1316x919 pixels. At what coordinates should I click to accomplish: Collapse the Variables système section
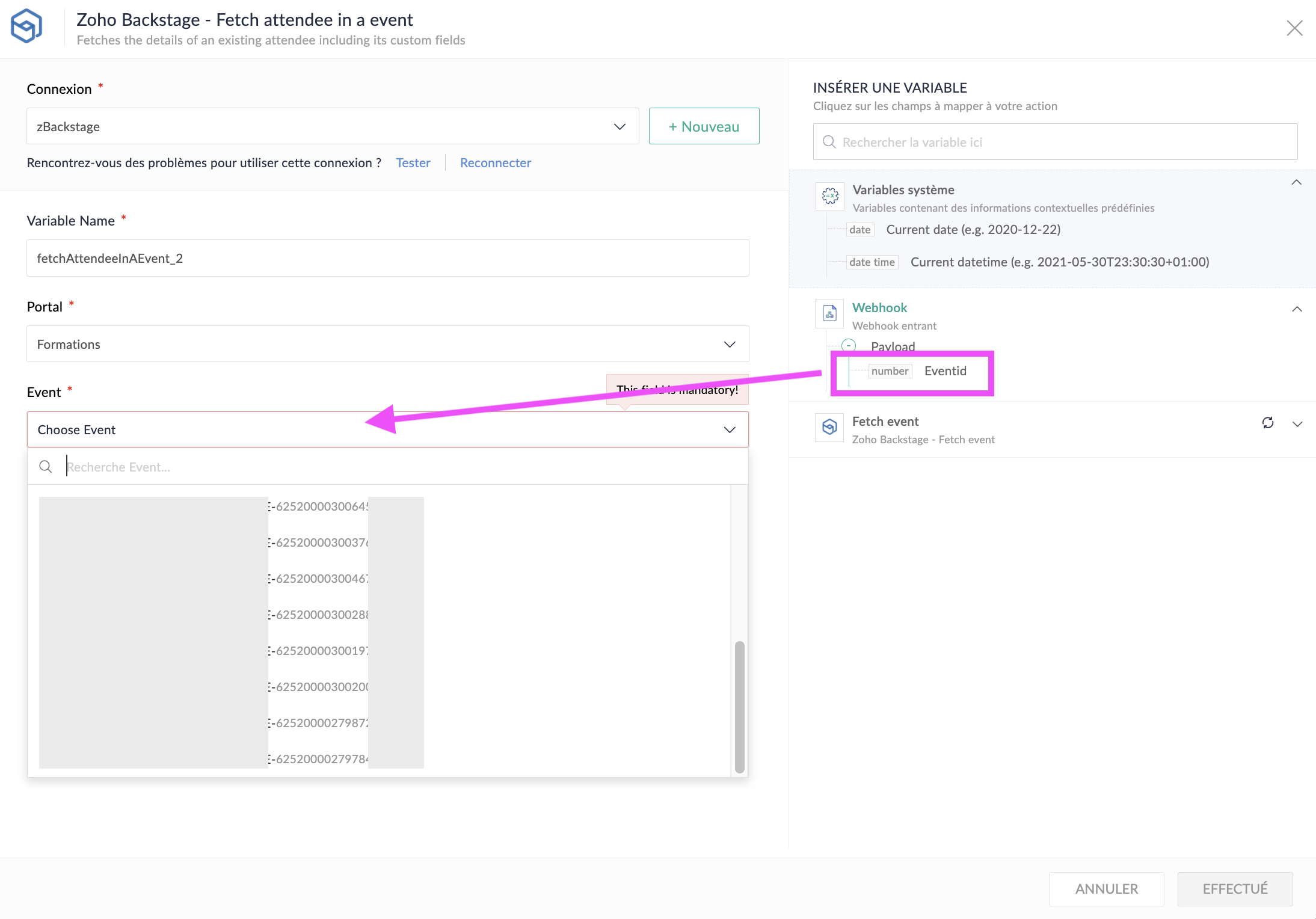[x=1297, y=182]
